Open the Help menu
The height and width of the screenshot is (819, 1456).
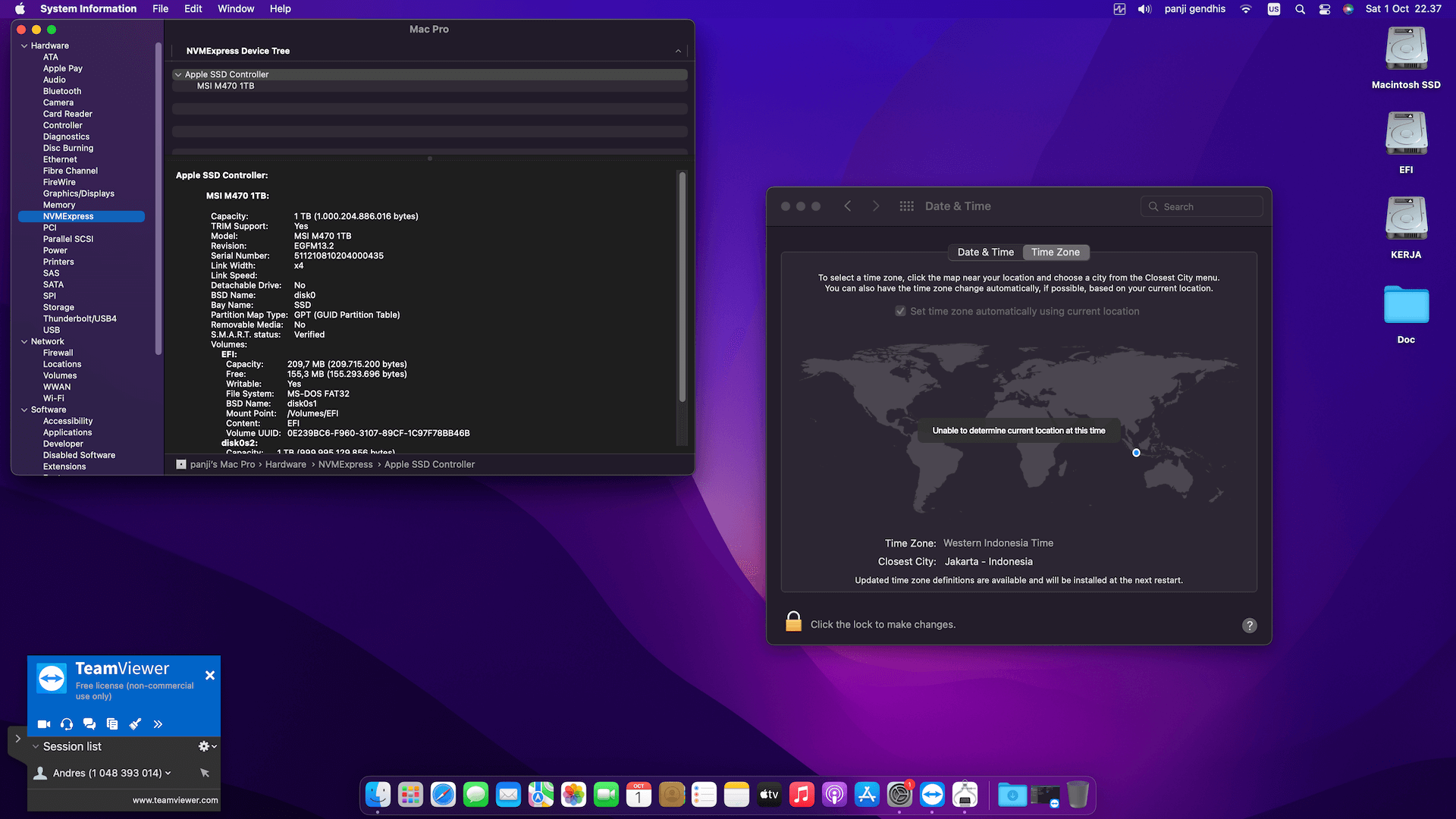click(x=280, y=8)
